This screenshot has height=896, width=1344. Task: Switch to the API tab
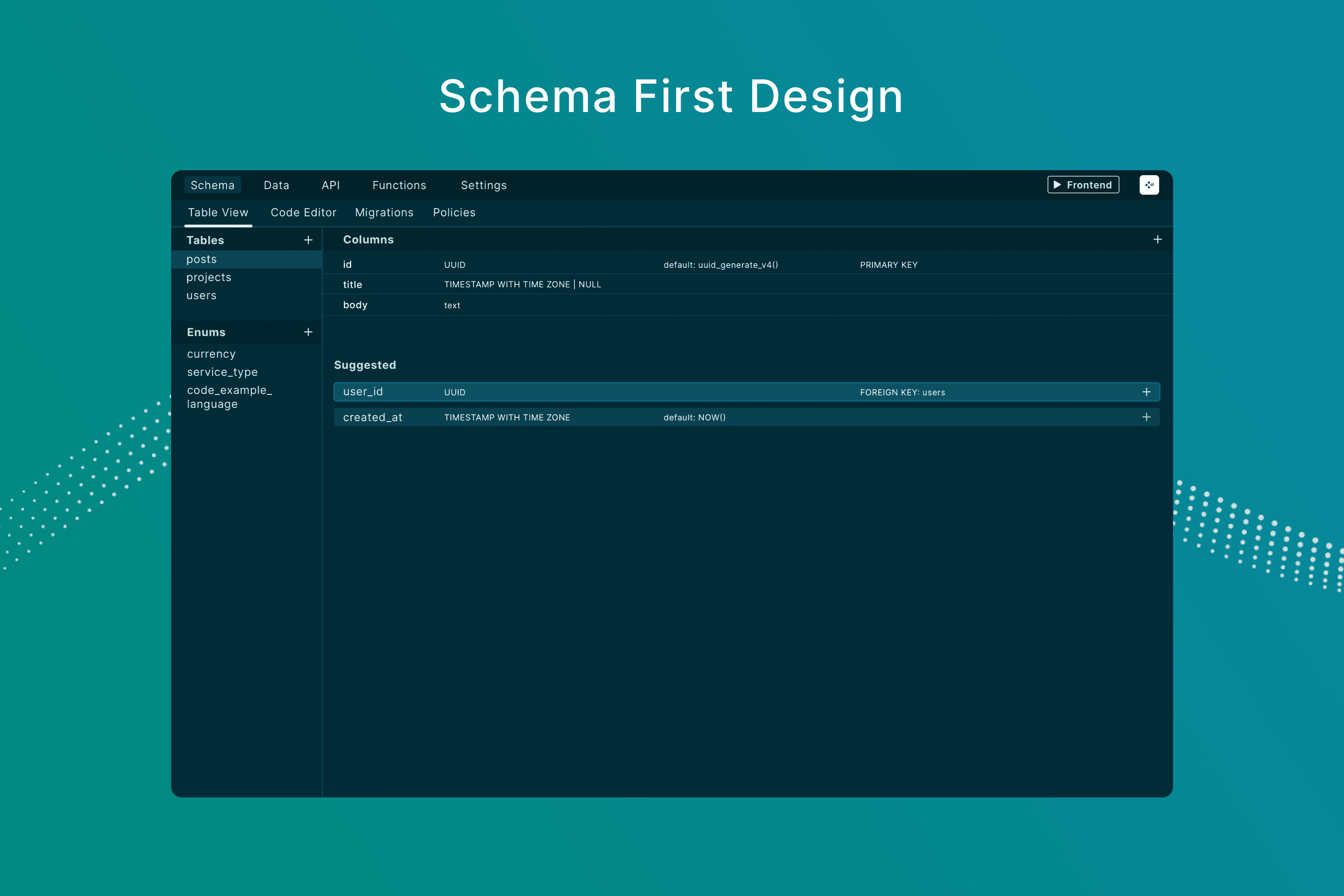coord(330,185)
